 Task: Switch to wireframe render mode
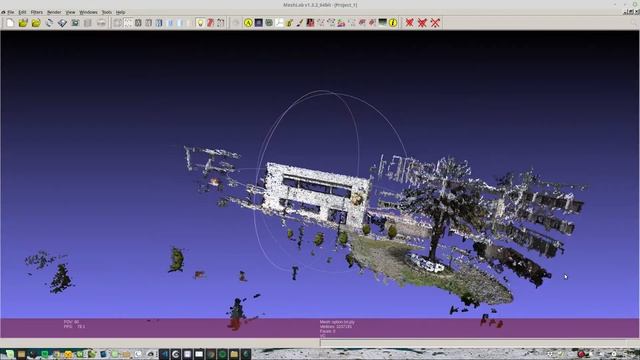[138, 23]
